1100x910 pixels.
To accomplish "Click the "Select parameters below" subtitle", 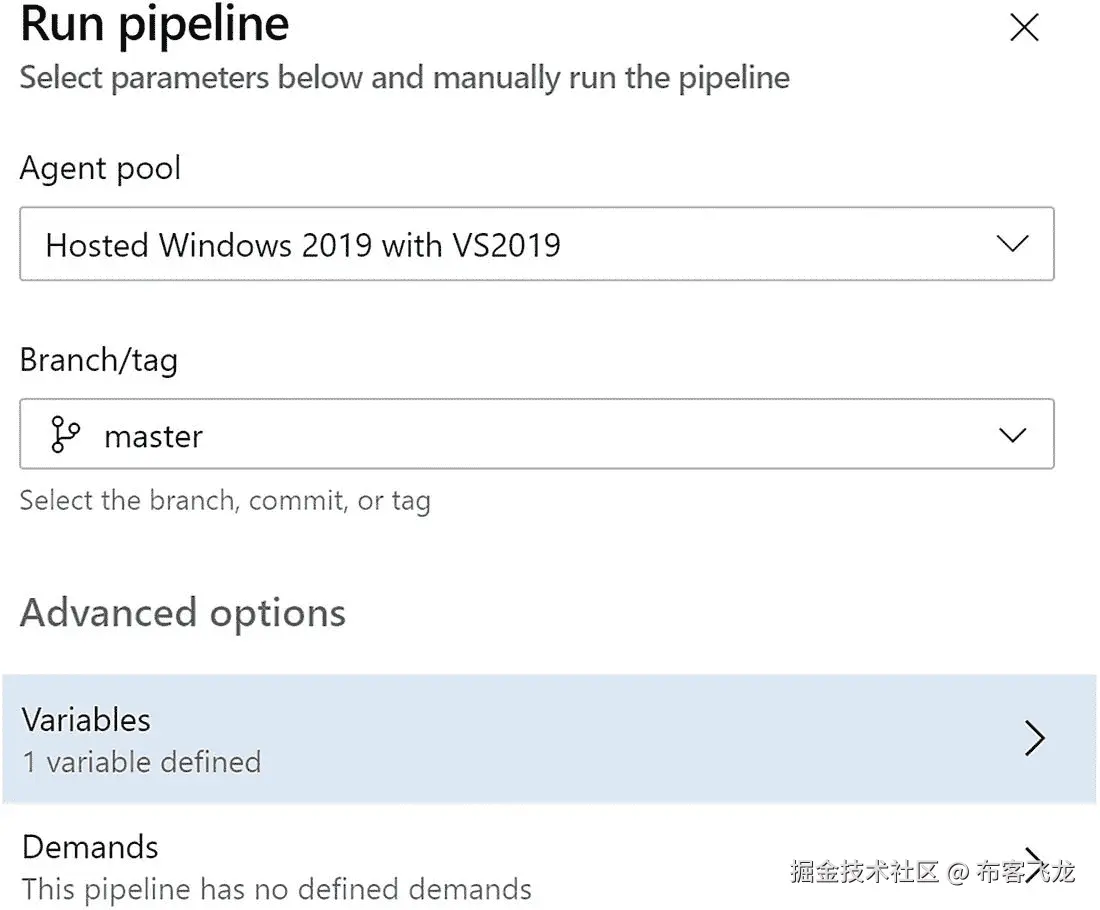I will click(x=404, y=78).
